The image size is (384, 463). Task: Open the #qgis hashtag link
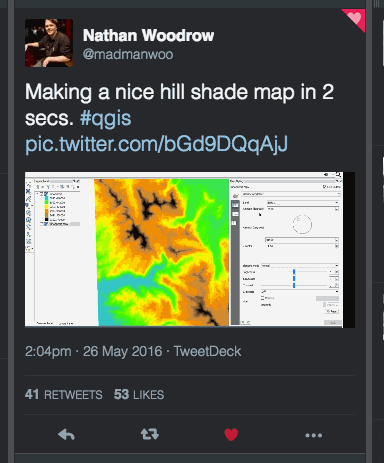point(106,118)
